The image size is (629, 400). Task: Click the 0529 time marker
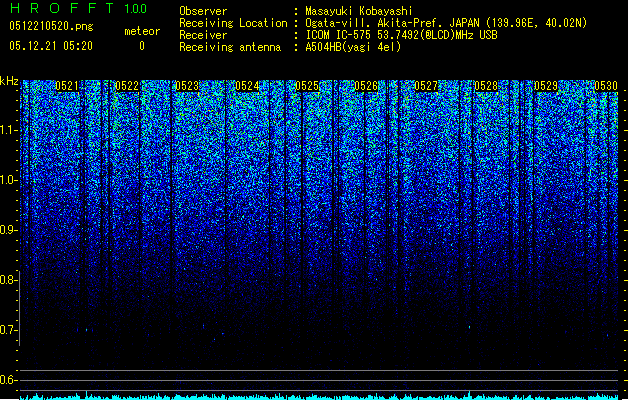point(546,86)
